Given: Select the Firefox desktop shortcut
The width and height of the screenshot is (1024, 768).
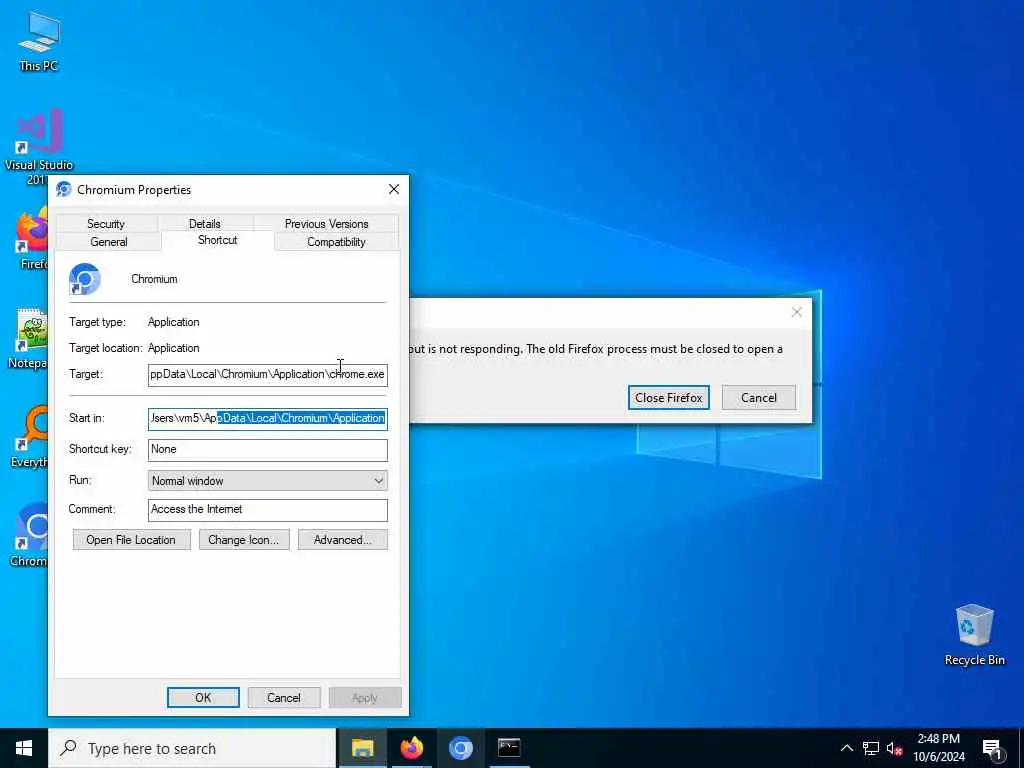Looking at the screenshot, I should tap(33, 239).
